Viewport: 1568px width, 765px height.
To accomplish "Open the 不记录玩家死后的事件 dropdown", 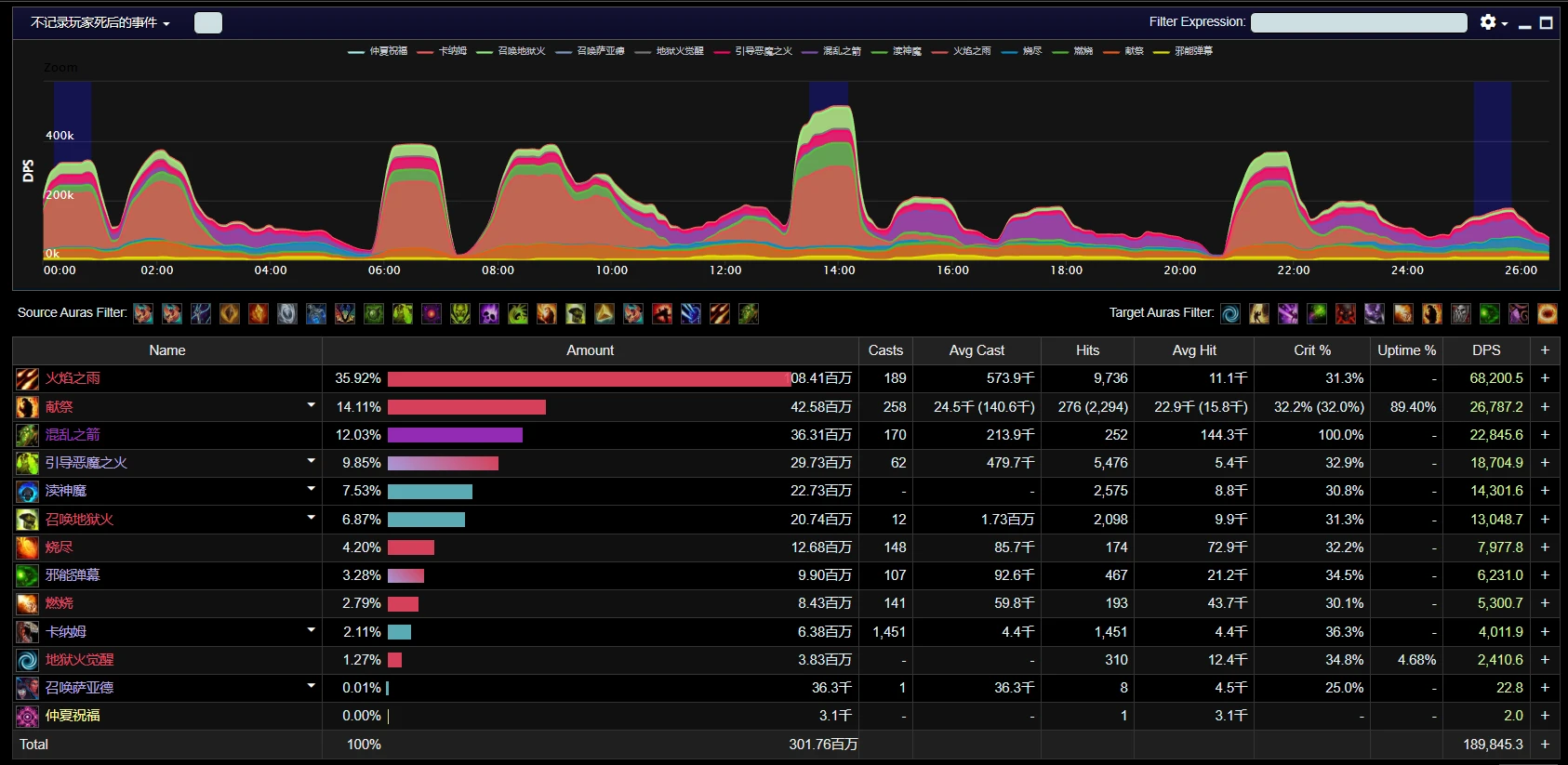I will tap(100, 22).
